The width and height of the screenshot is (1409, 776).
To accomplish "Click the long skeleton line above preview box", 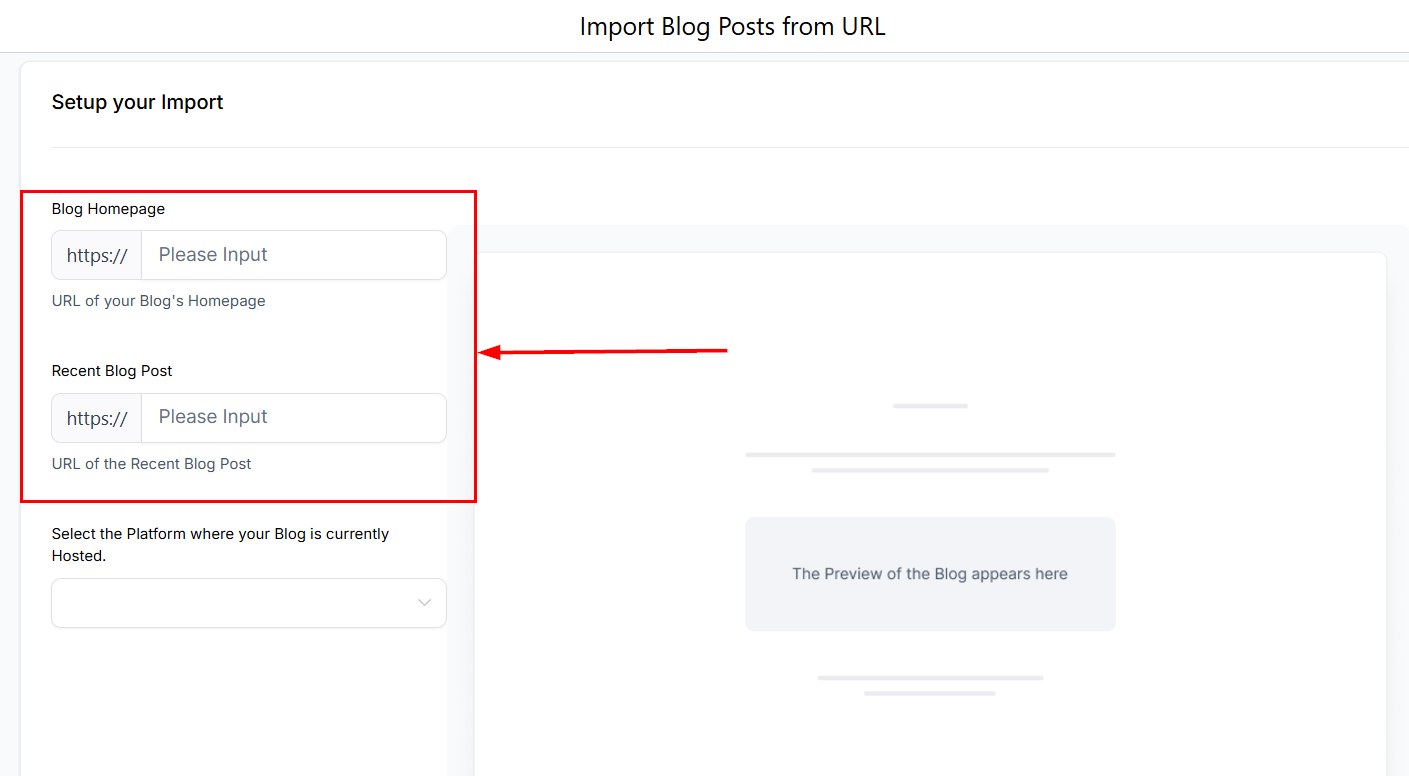I will [x=930, y=455].
